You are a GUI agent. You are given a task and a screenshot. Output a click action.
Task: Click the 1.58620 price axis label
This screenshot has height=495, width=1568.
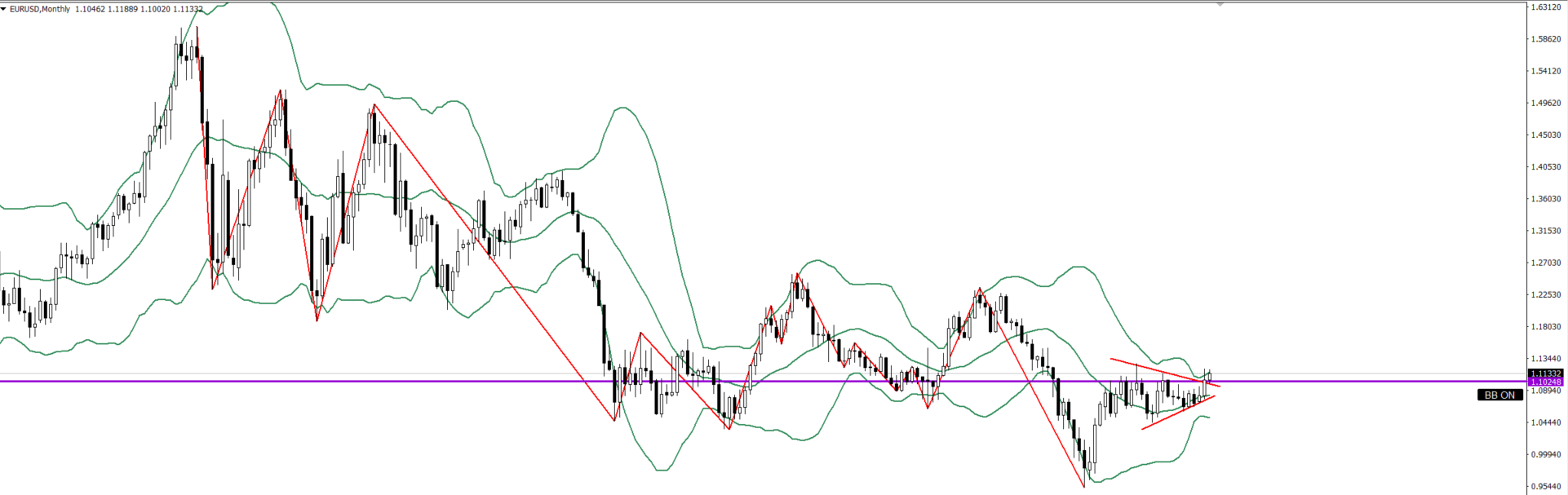click(1546, 39)
